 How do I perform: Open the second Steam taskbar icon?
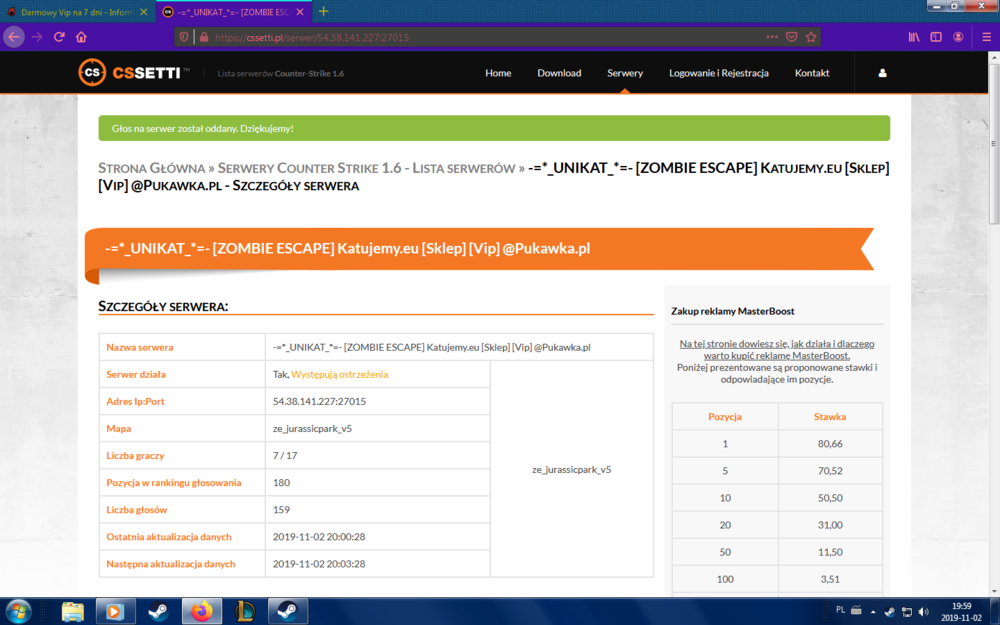(x=288, y=612)
